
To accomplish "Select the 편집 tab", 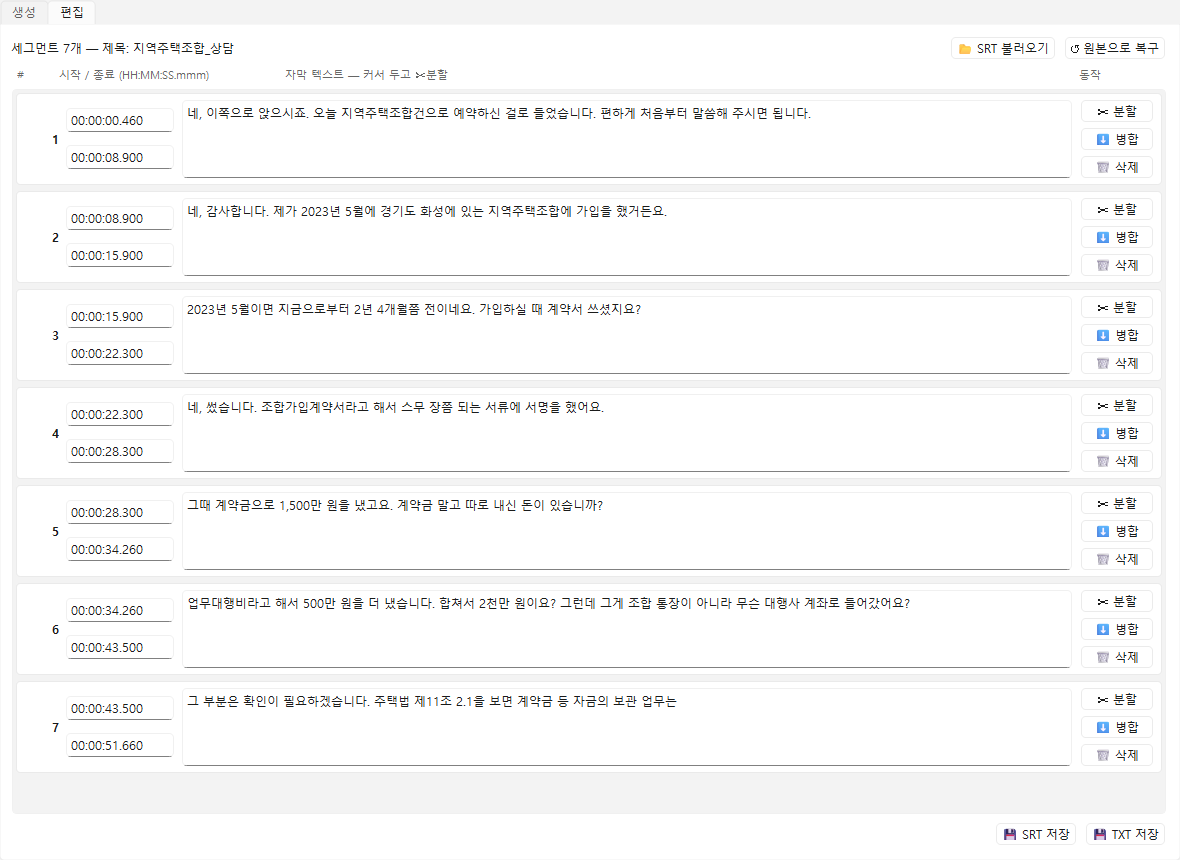I will point(71,12).
